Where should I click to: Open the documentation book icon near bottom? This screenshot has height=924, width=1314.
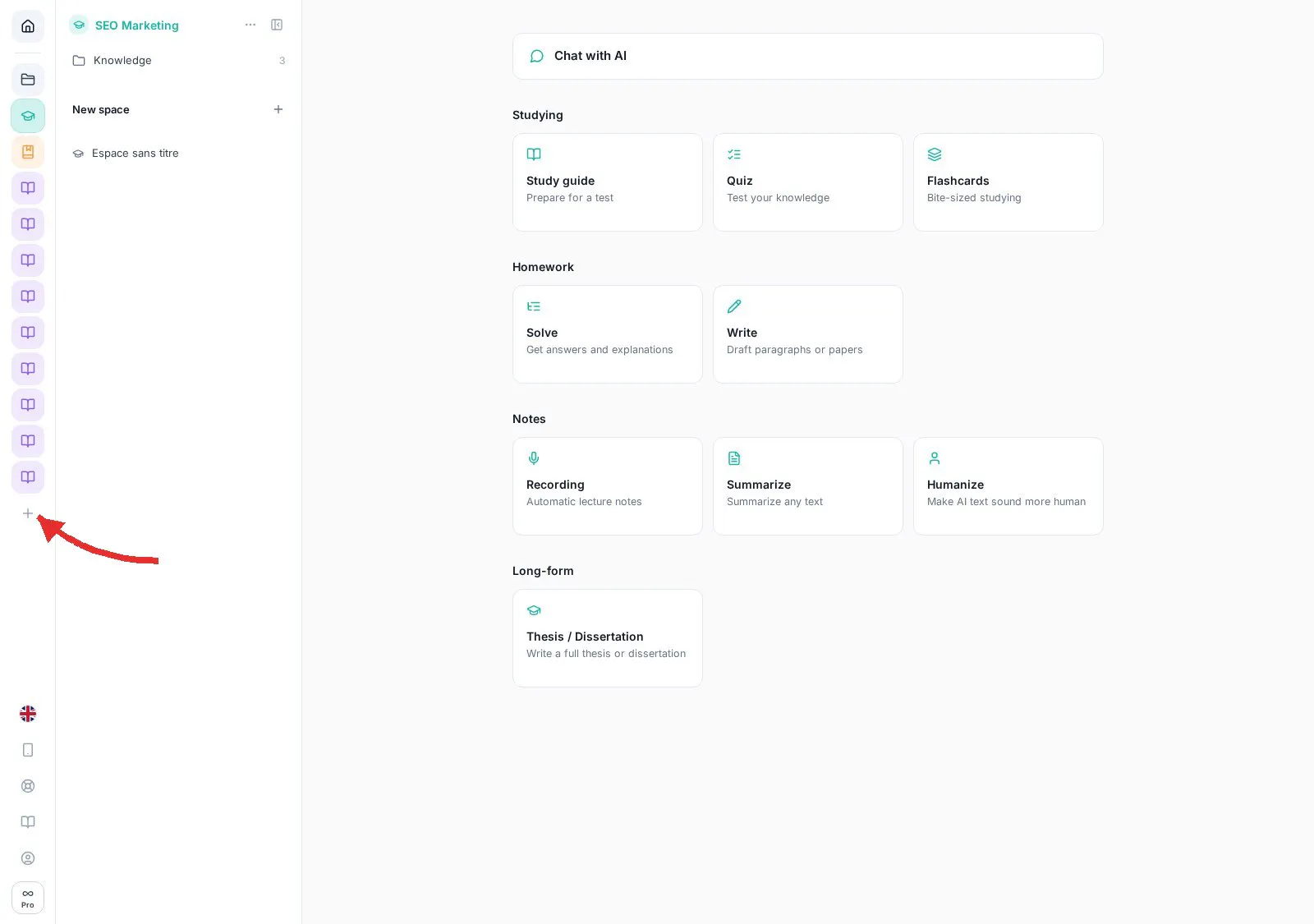(x=28, y=822)
